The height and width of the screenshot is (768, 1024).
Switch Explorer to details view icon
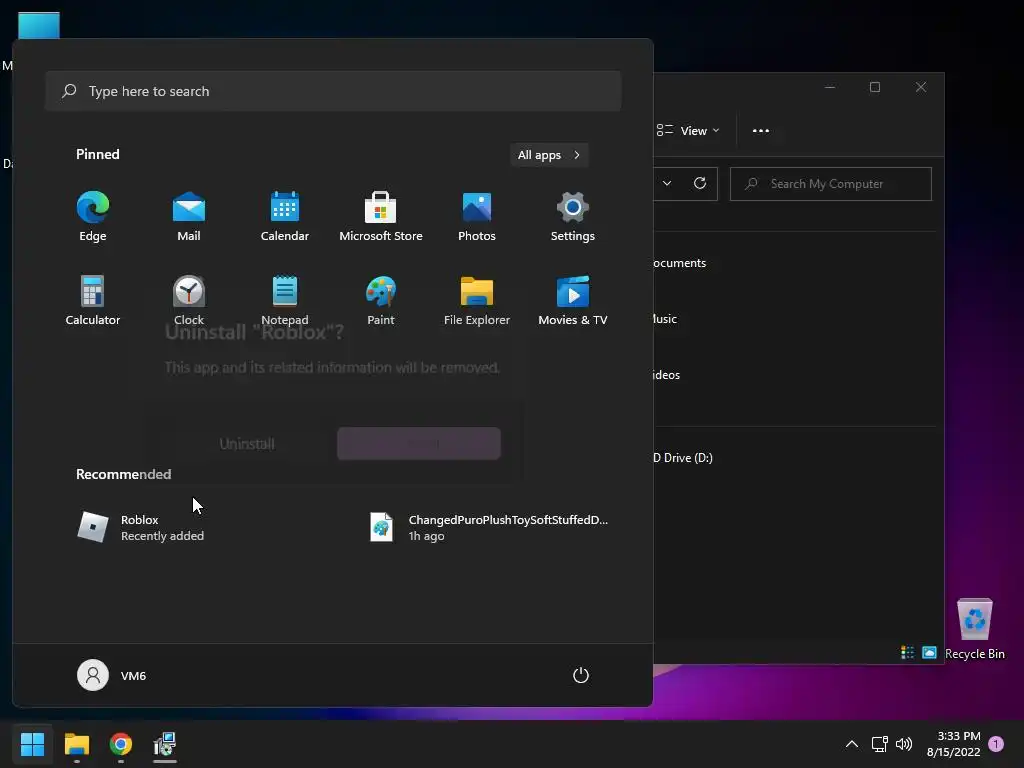pyautogui.click(x=907, y=652)
